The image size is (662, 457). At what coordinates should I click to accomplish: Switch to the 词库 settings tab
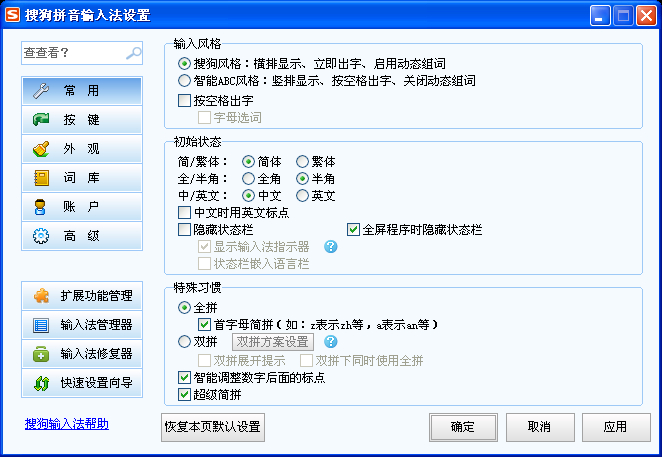pyautogui.click(x=82, y=178)
